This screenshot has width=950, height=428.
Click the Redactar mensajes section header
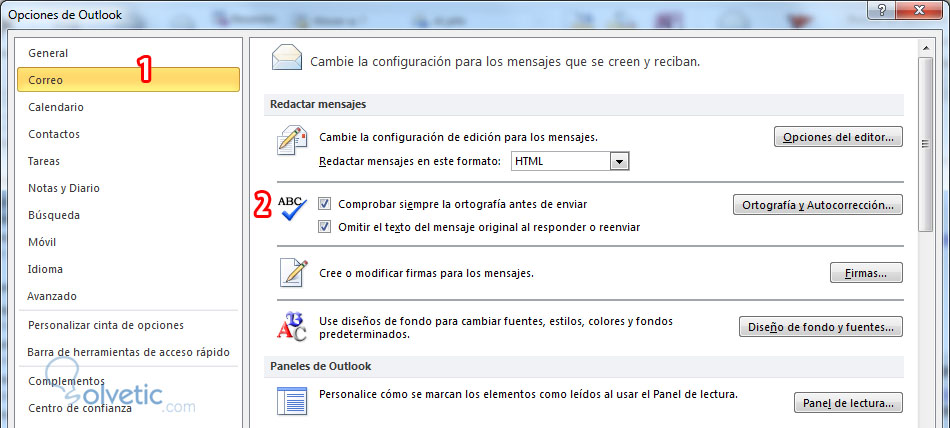coord(584,104)
